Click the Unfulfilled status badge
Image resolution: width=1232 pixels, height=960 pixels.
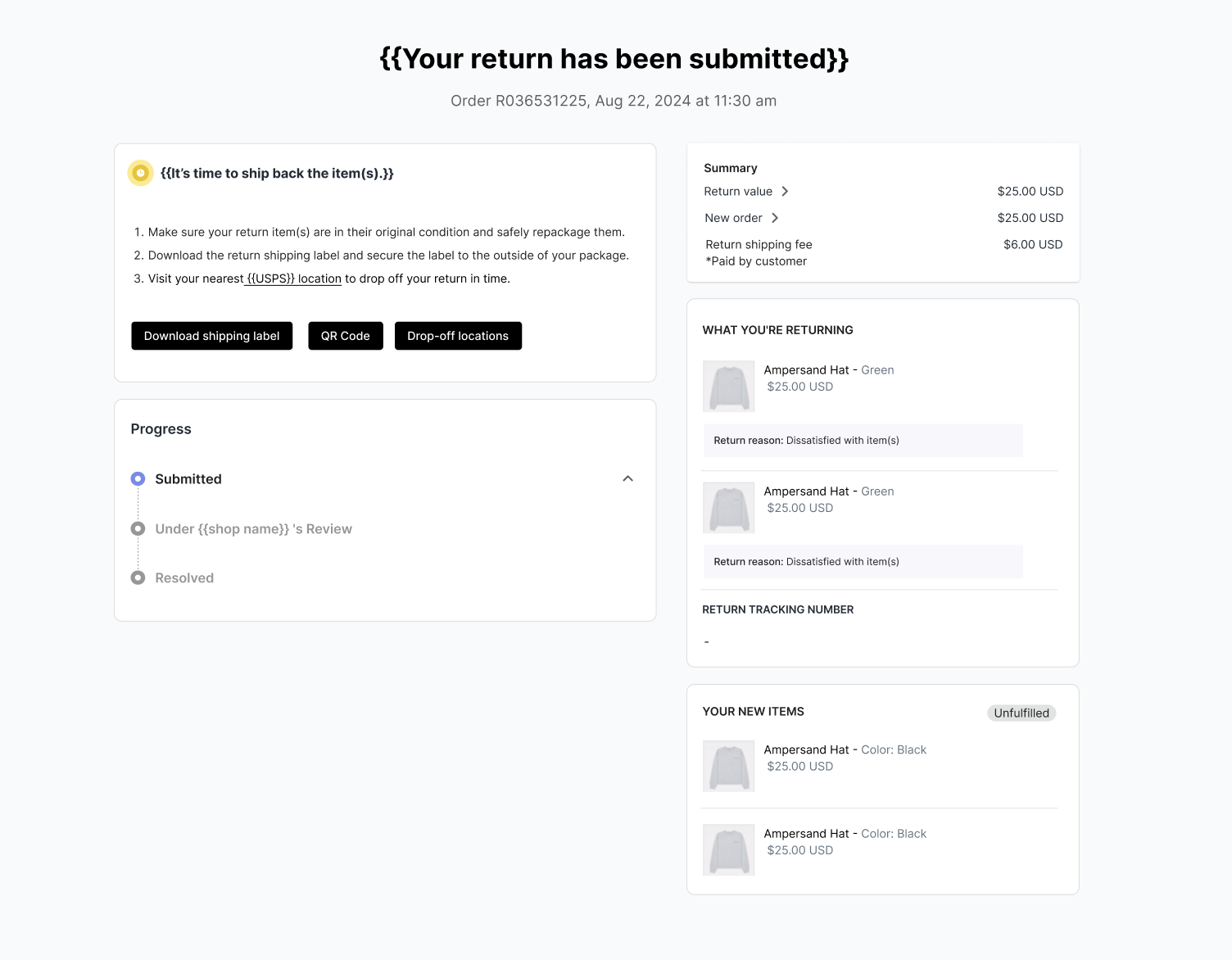coord(1021,713)
